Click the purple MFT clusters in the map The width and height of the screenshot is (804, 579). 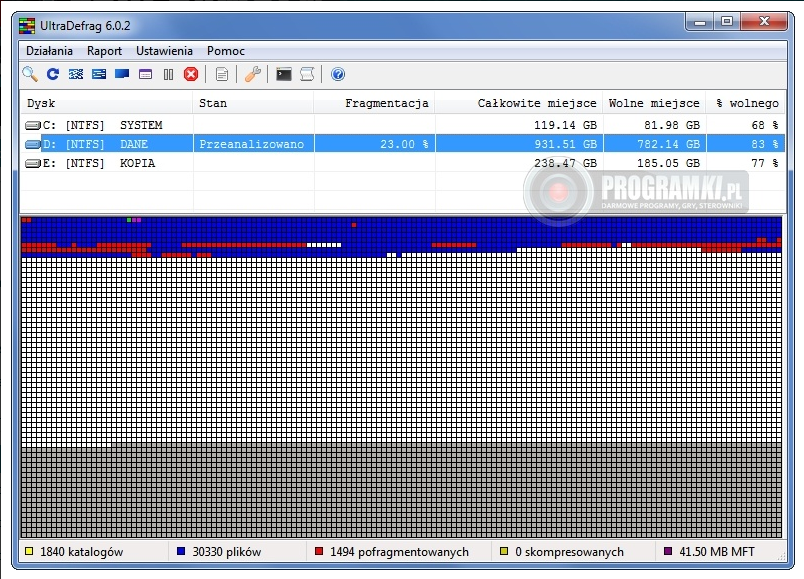(136, 220)
